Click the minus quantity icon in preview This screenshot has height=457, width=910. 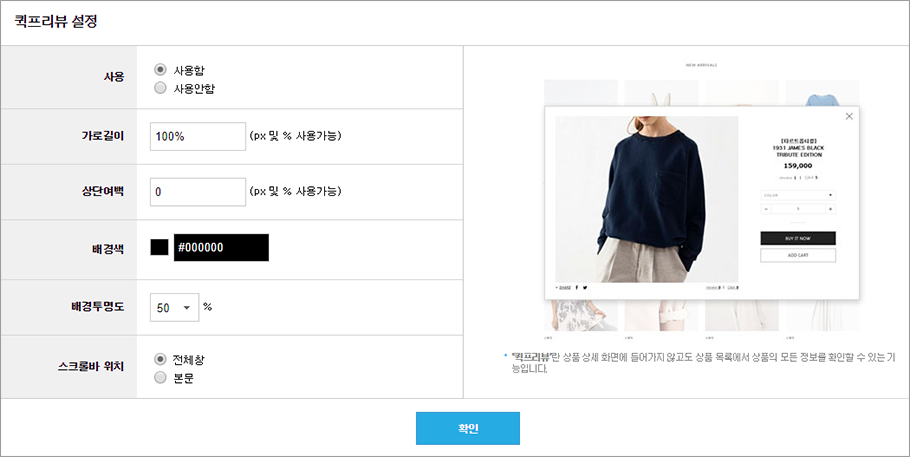coord(767,209)
